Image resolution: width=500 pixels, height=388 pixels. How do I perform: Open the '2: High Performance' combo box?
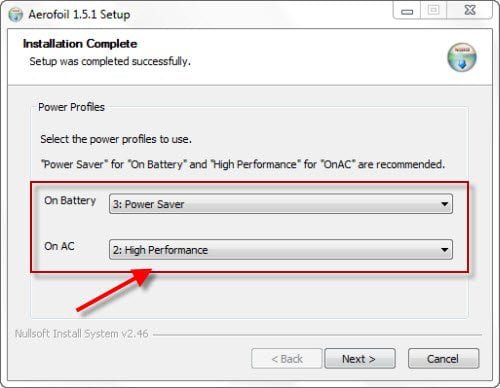[281, 250]
